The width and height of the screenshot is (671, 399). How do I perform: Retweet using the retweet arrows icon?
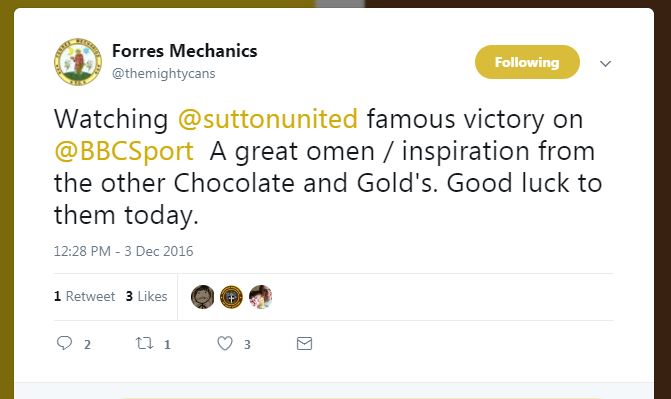coord(144,343)
